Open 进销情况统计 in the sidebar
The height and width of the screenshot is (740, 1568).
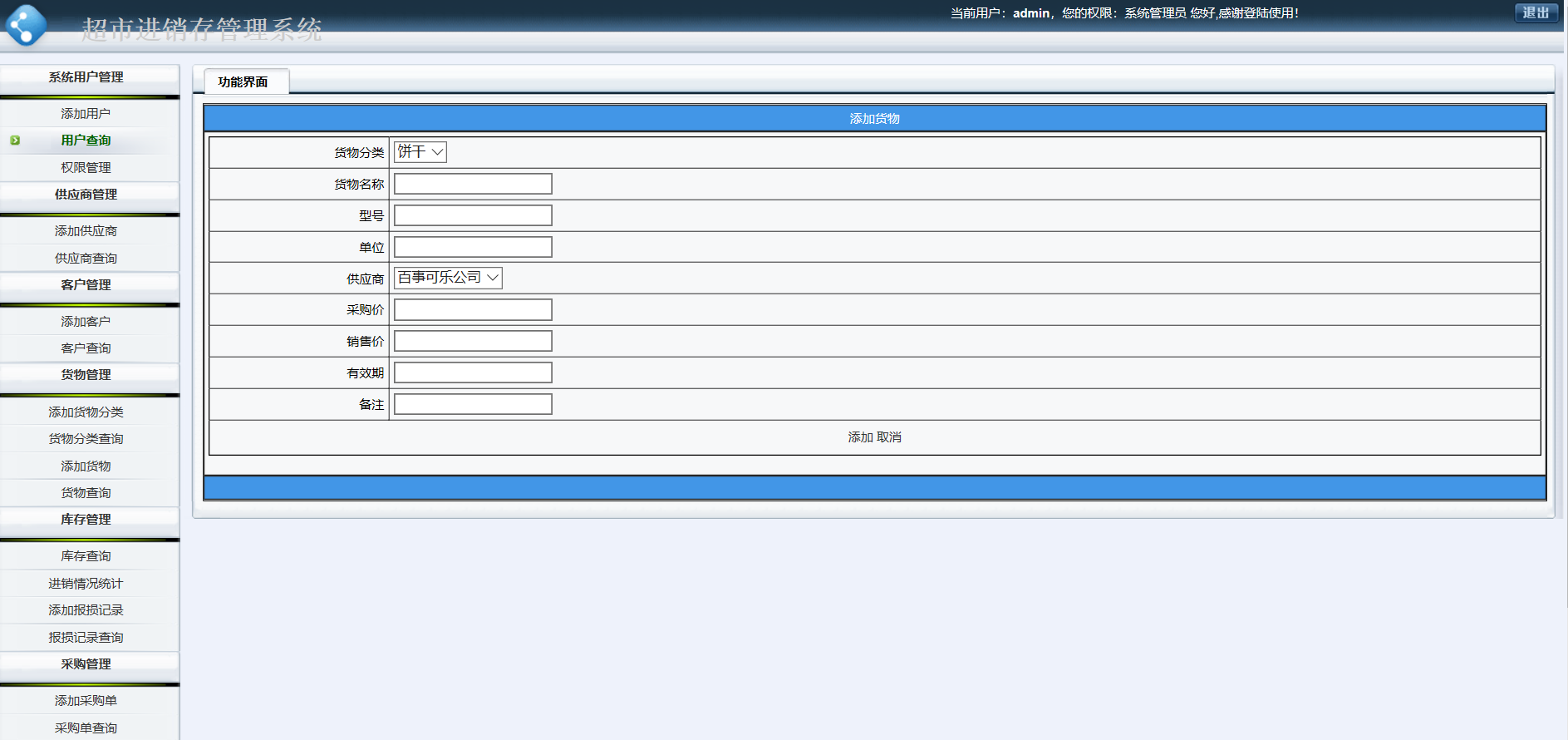tap(86, 584)
